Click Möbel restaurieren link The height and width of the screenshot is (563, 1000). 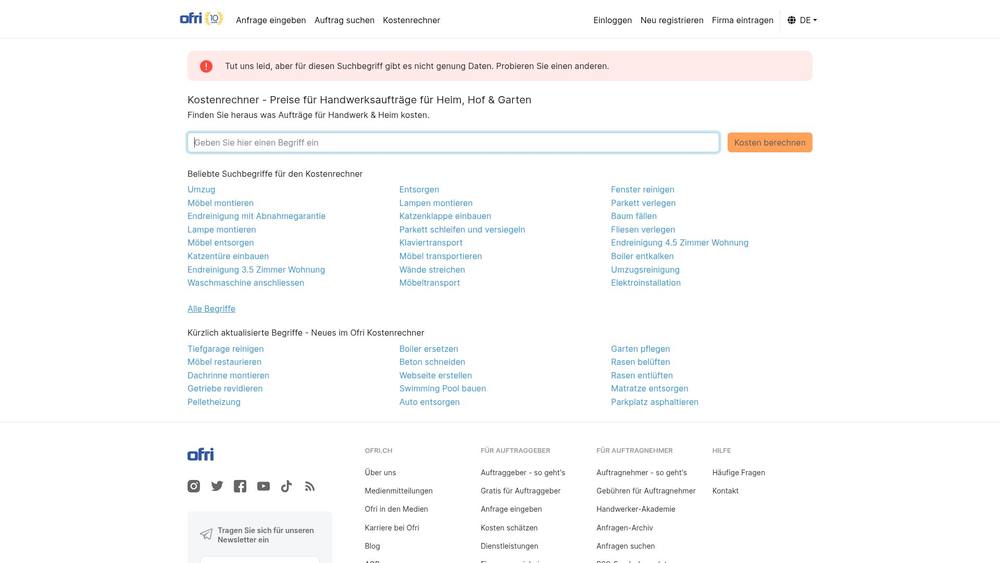pyautogui.click(x=224, y=362)
